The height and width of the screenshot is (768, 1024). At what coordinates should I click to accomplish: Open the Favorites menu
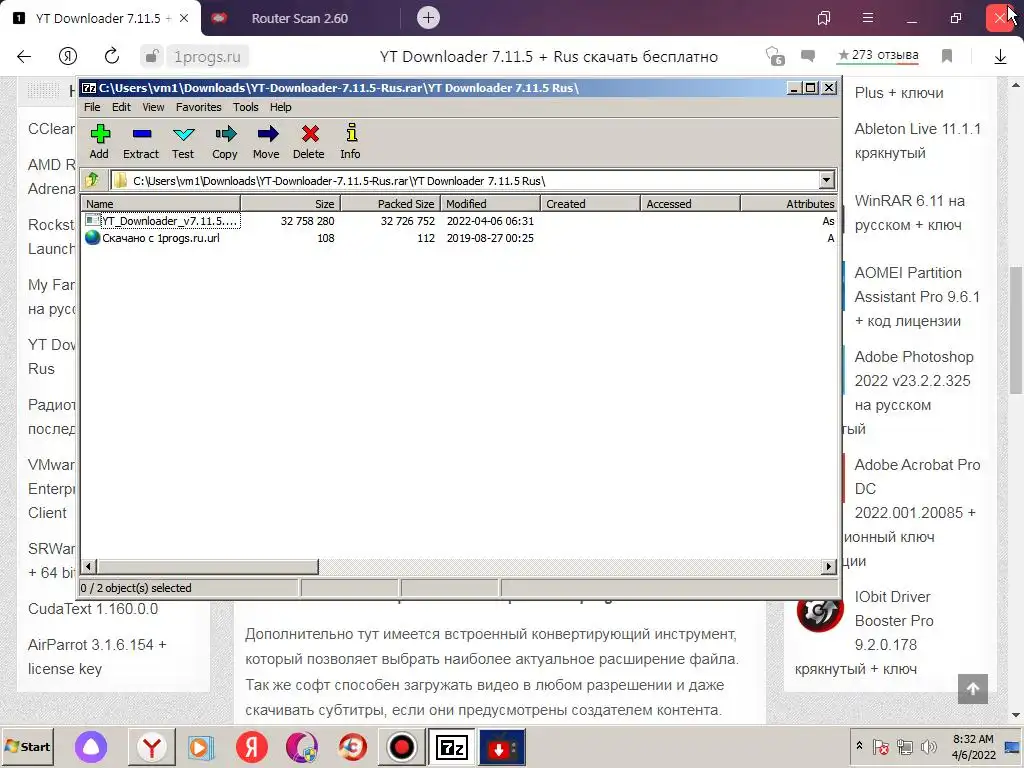pos(199,107)
